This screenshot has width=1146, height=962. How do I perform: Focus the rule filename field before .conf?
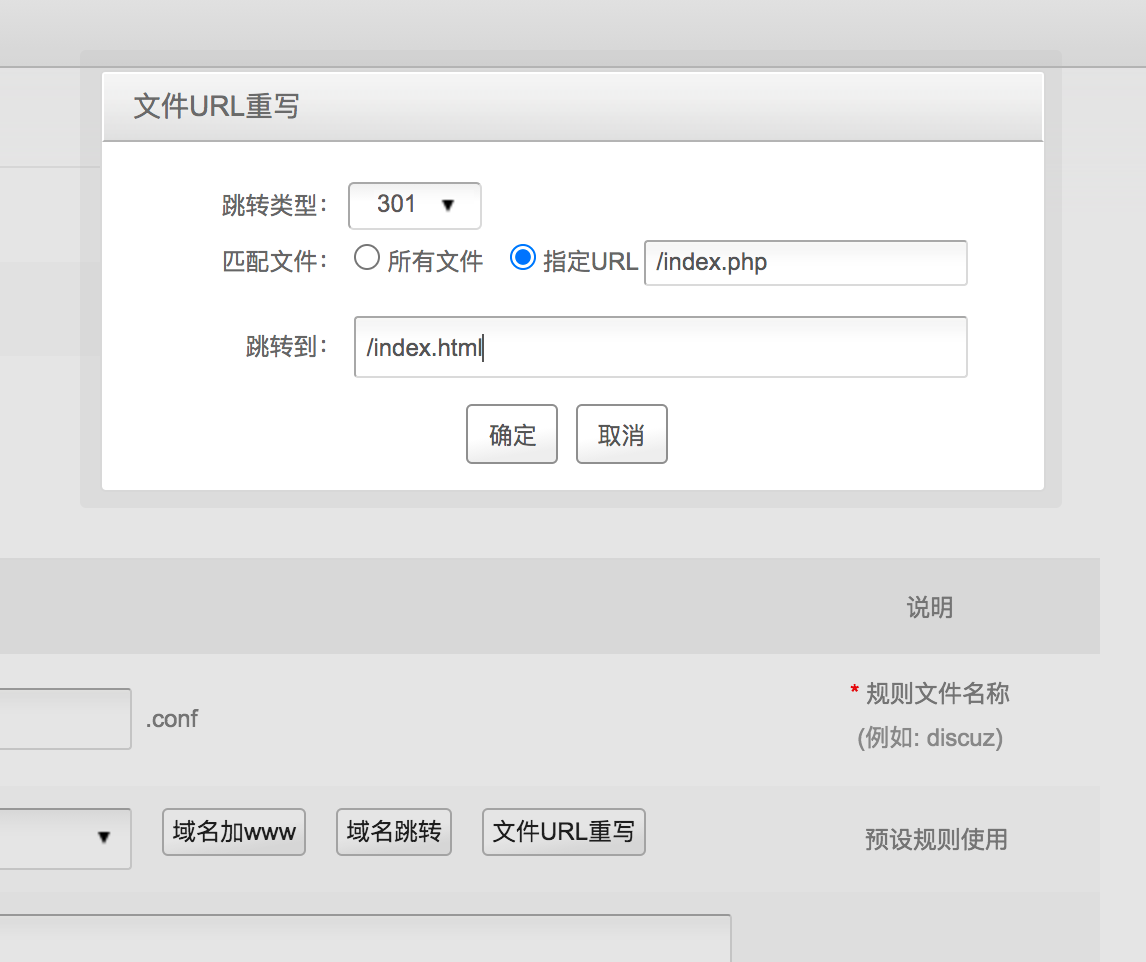click(x=65, y=718)
